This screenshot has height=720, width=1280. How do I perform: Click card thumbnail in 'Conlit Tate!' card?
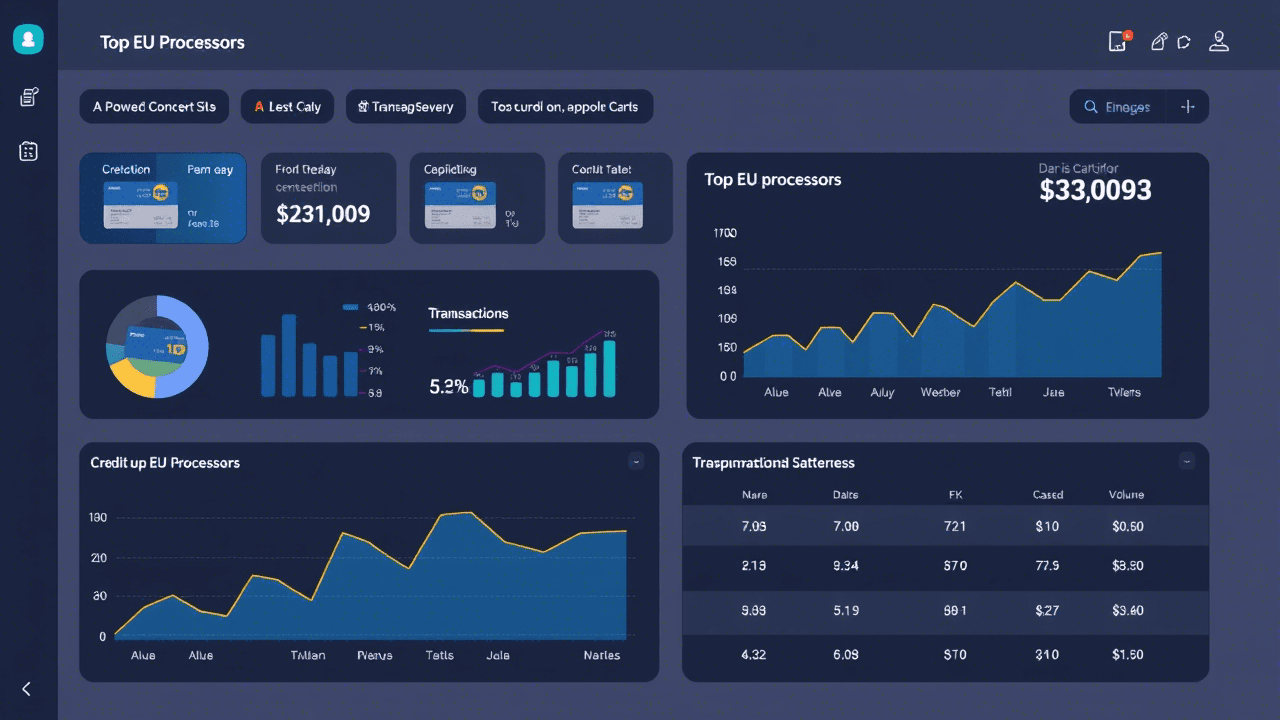[x=607, y=205]
